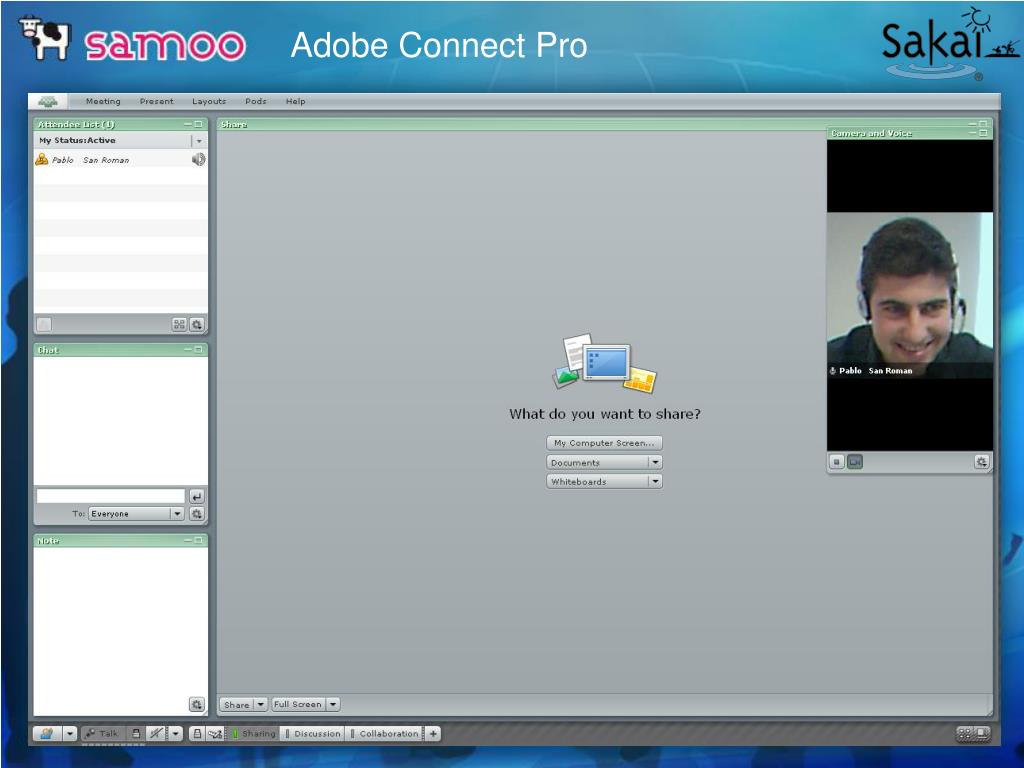Switch to the Discussion layout tab
This screenshot has height=768, width=1024.
pyautogui.click(x=313, y=733)
